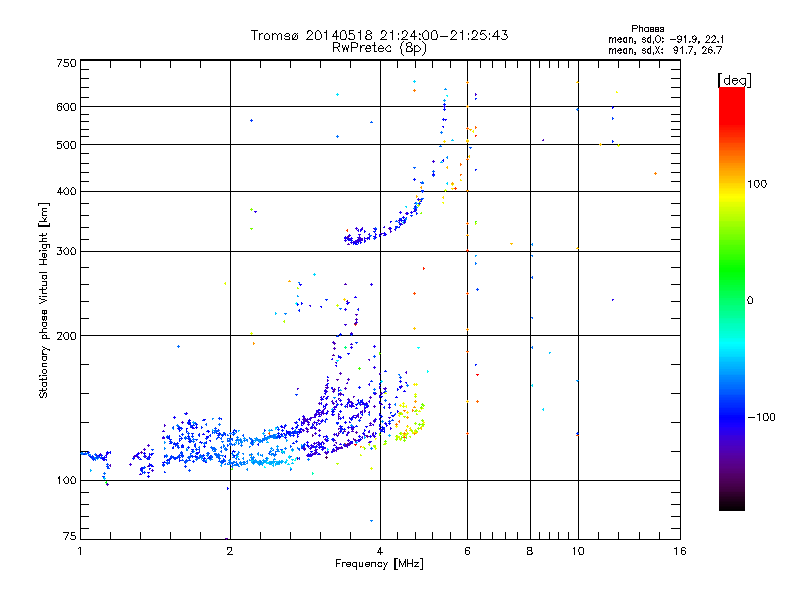
Task: Click the y-axis tick label '750'
Action: [x=66, y=63]
